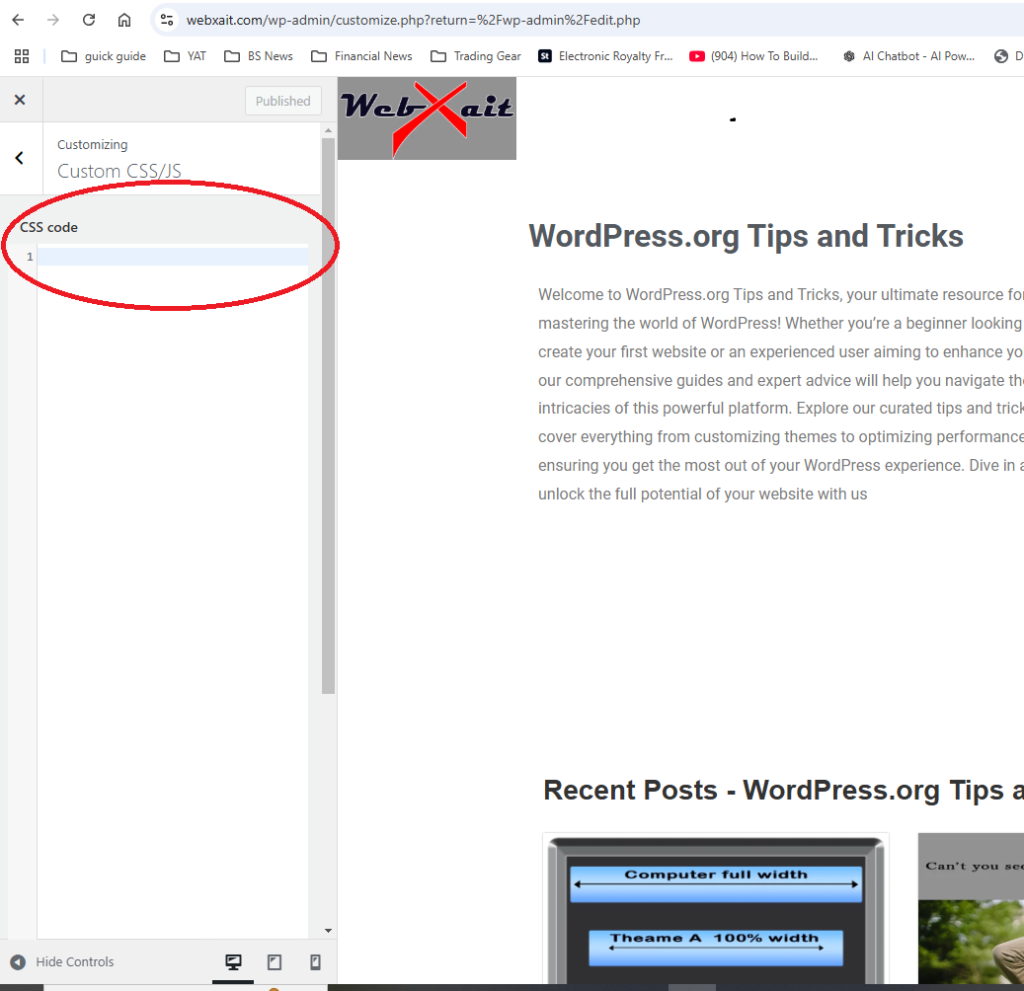Click the scroll down arrow of customizer panel

[328, 931]
